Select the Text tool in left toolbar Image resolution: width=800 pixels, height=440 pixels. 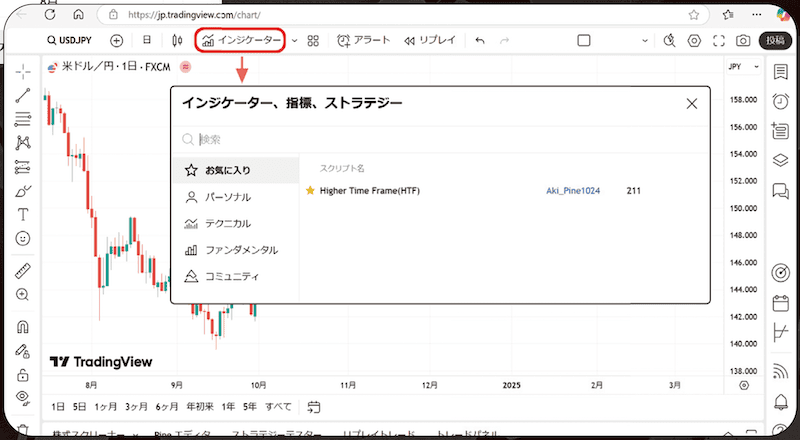click(x=24, y=215)
